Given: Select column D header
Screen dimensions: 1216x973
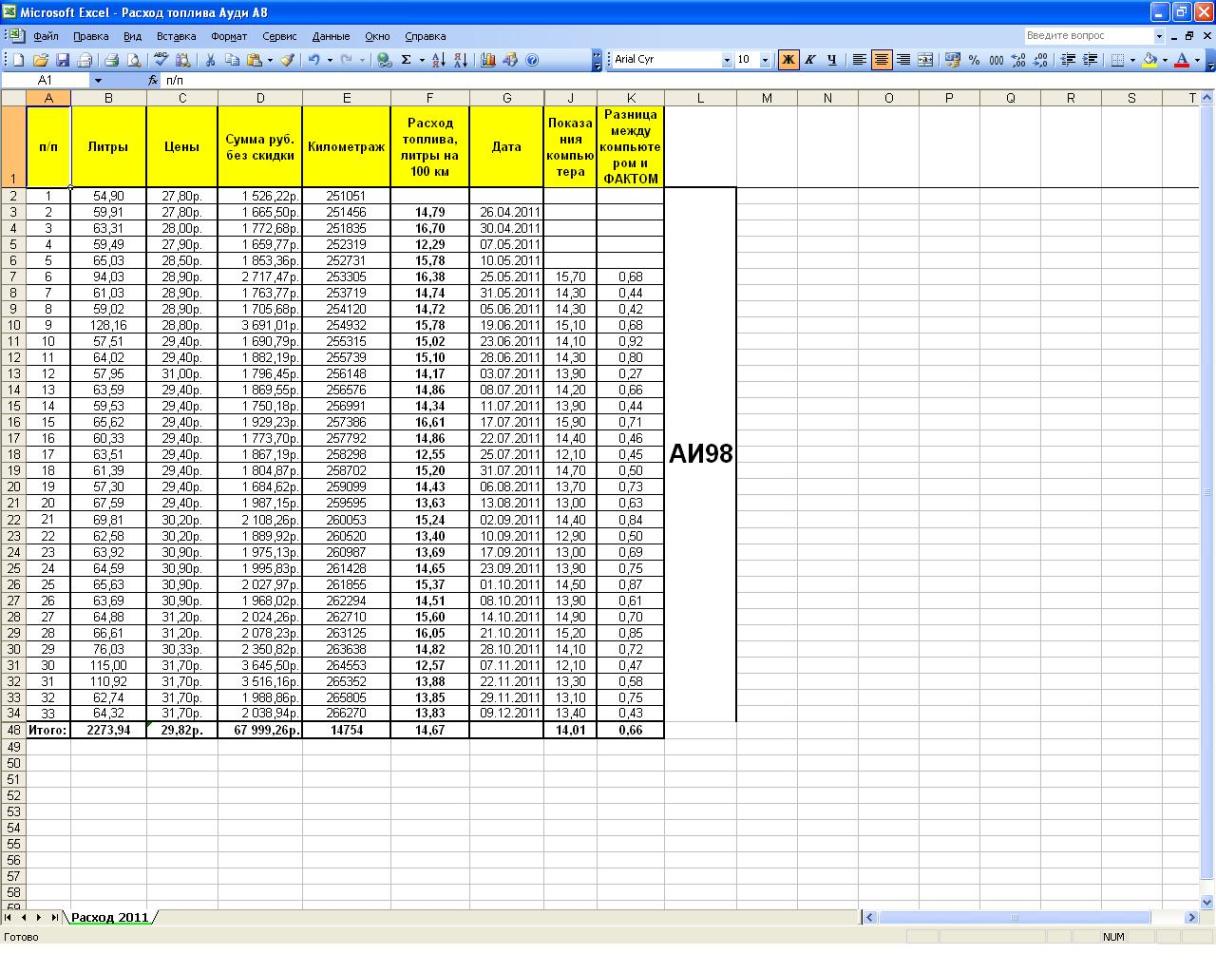Looking at the screenshot, I should pyautogui.click(x=261, y=95).
